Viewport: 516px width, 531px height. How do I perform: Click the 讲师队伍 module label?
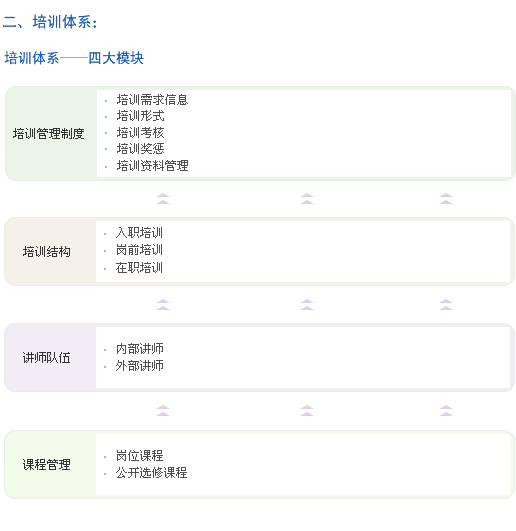point(46,358)
